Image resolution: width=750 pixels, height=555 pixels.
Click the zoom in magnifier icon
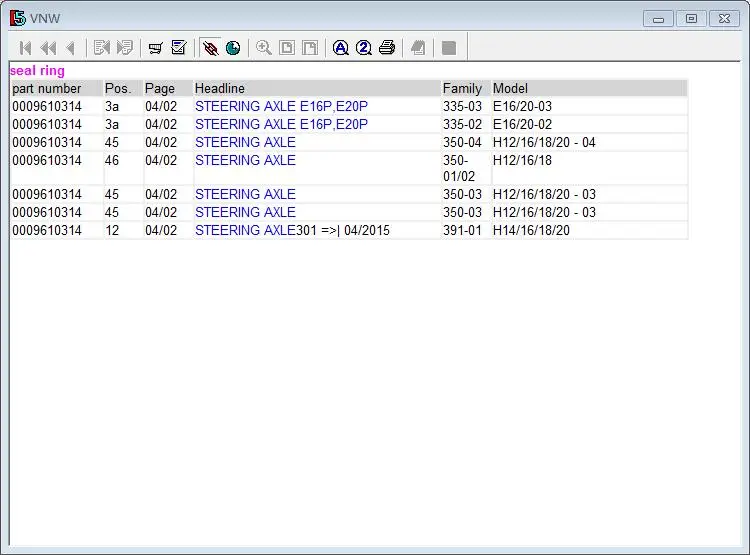[264, 48]
